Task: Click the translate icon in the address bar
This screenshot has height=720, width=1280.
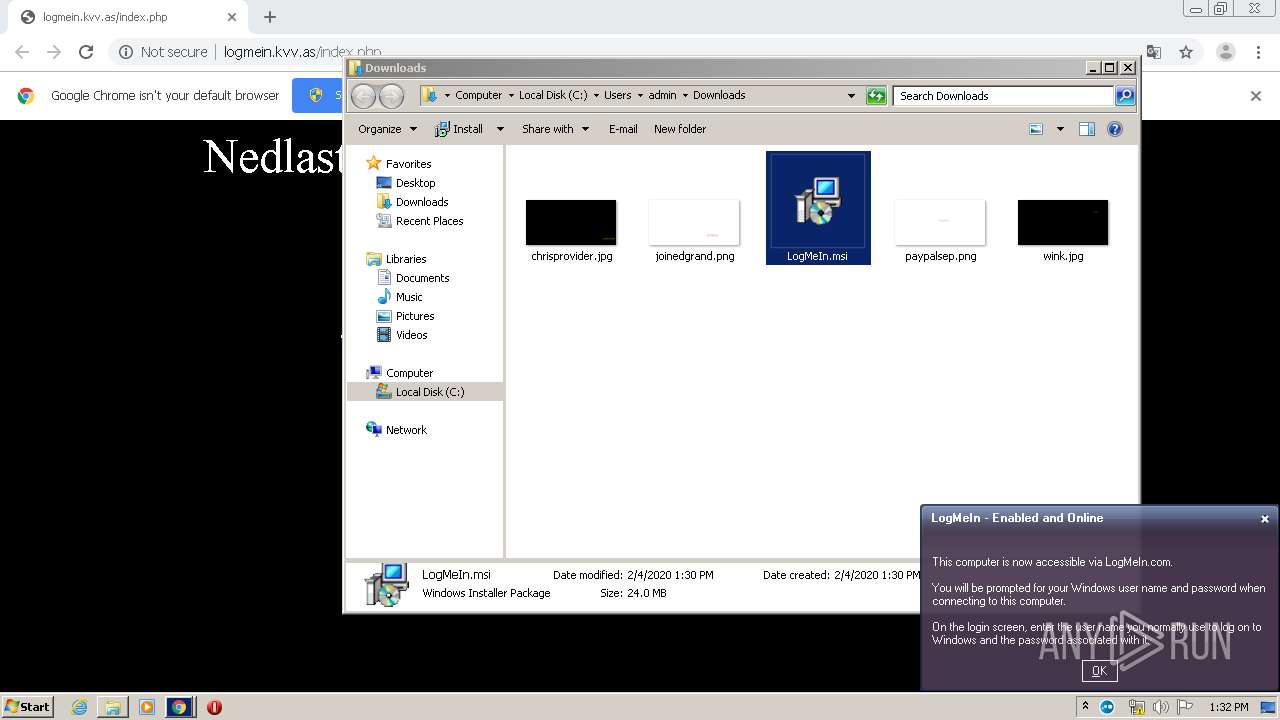Action: (1153, 52)
